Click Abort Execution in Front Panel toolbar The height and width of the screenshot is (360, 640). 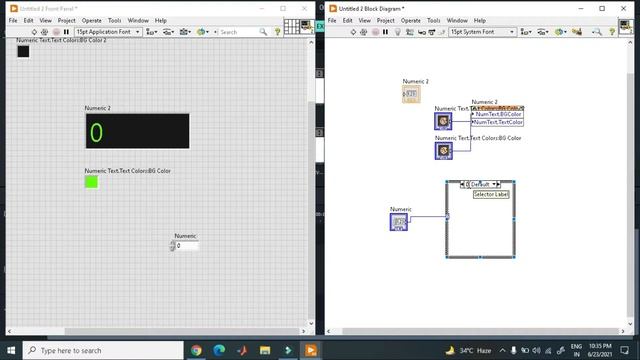pos(56,32)
